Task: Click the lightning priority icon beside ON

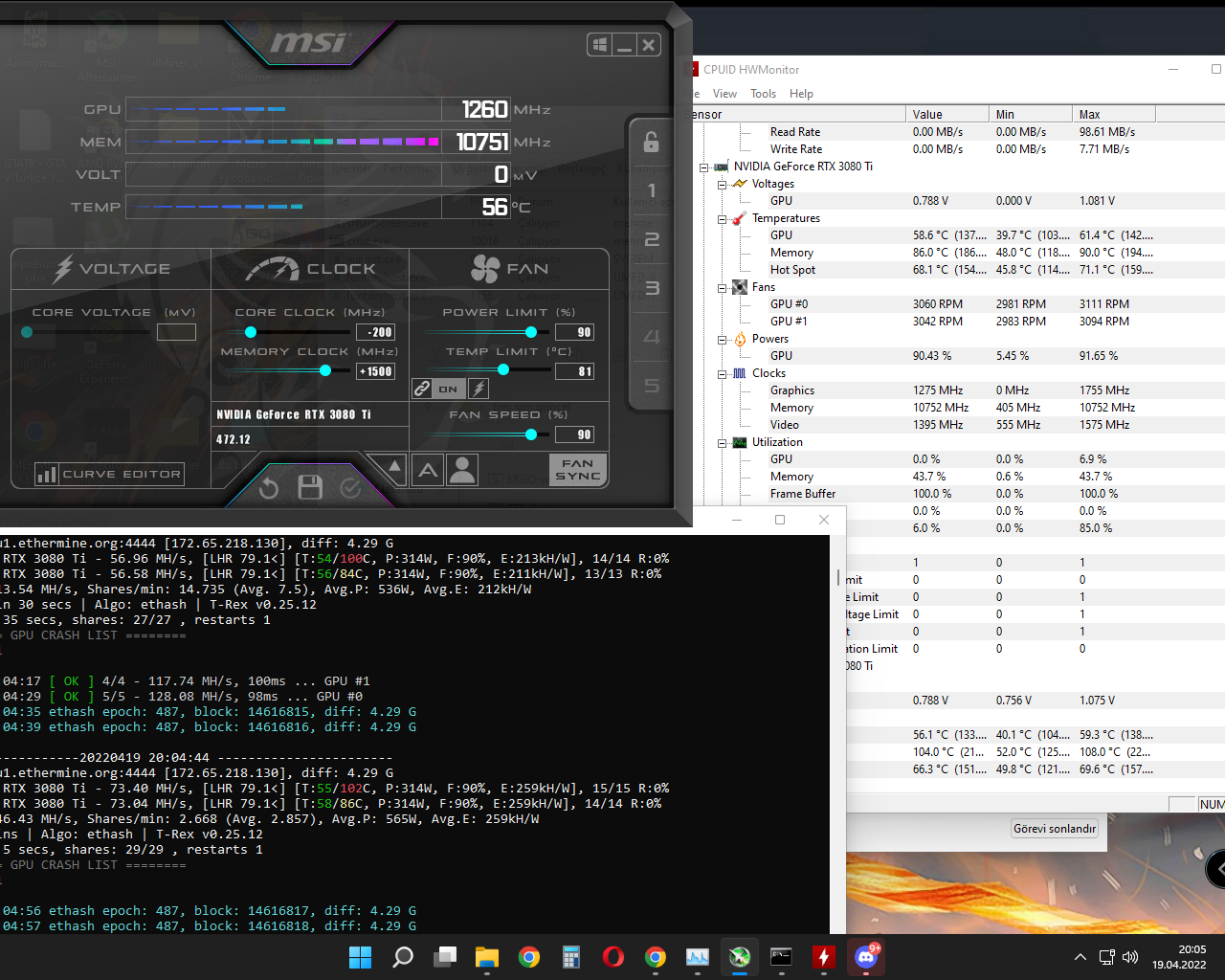Action: click(x=479, y=389)
